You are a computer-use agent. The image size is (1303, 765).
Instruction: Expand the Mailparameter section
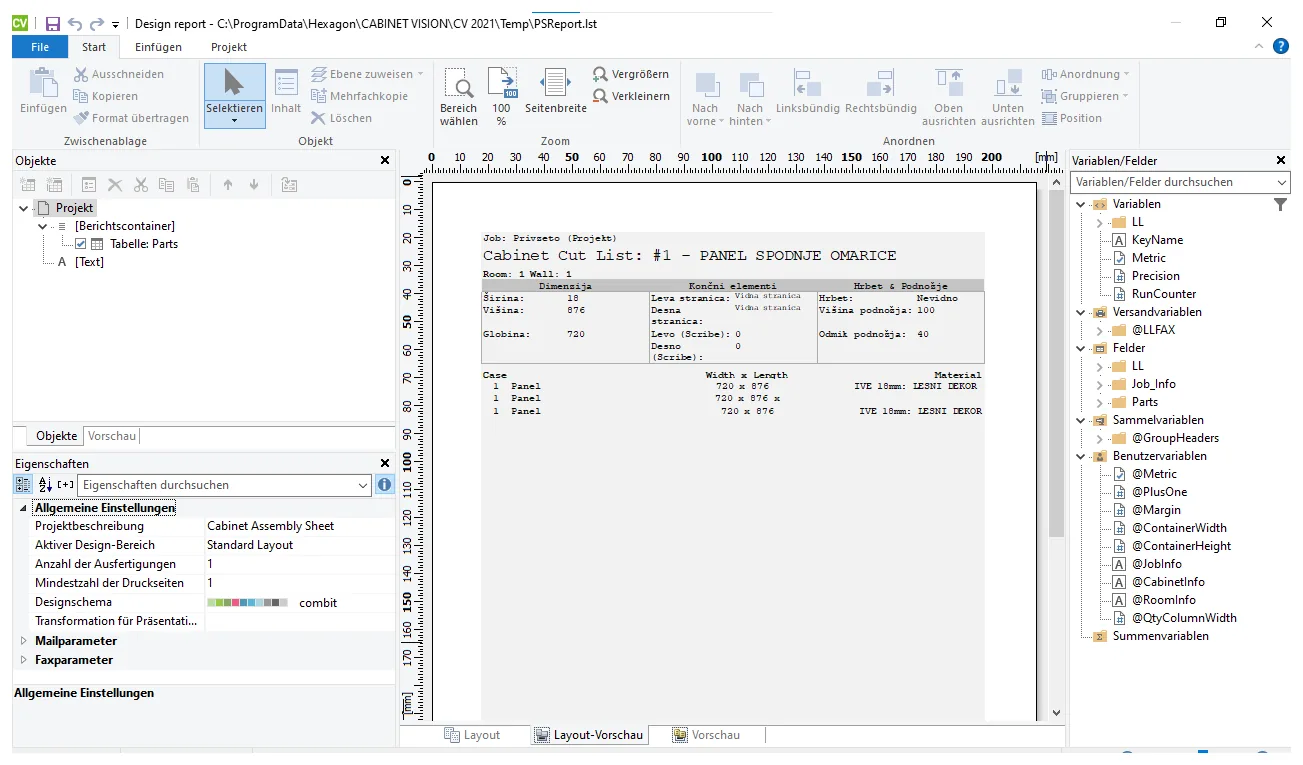click(x=24, y=641)
